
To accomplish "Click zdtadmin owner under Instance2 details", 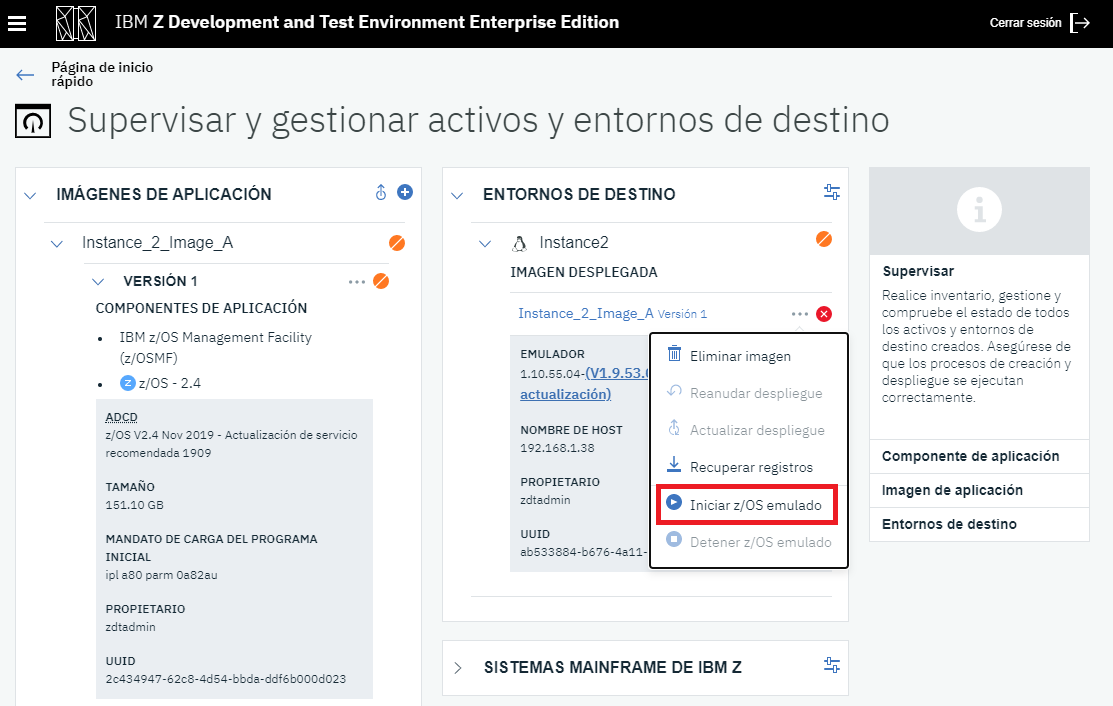I will pyautogui.click(x=545, y=500).
